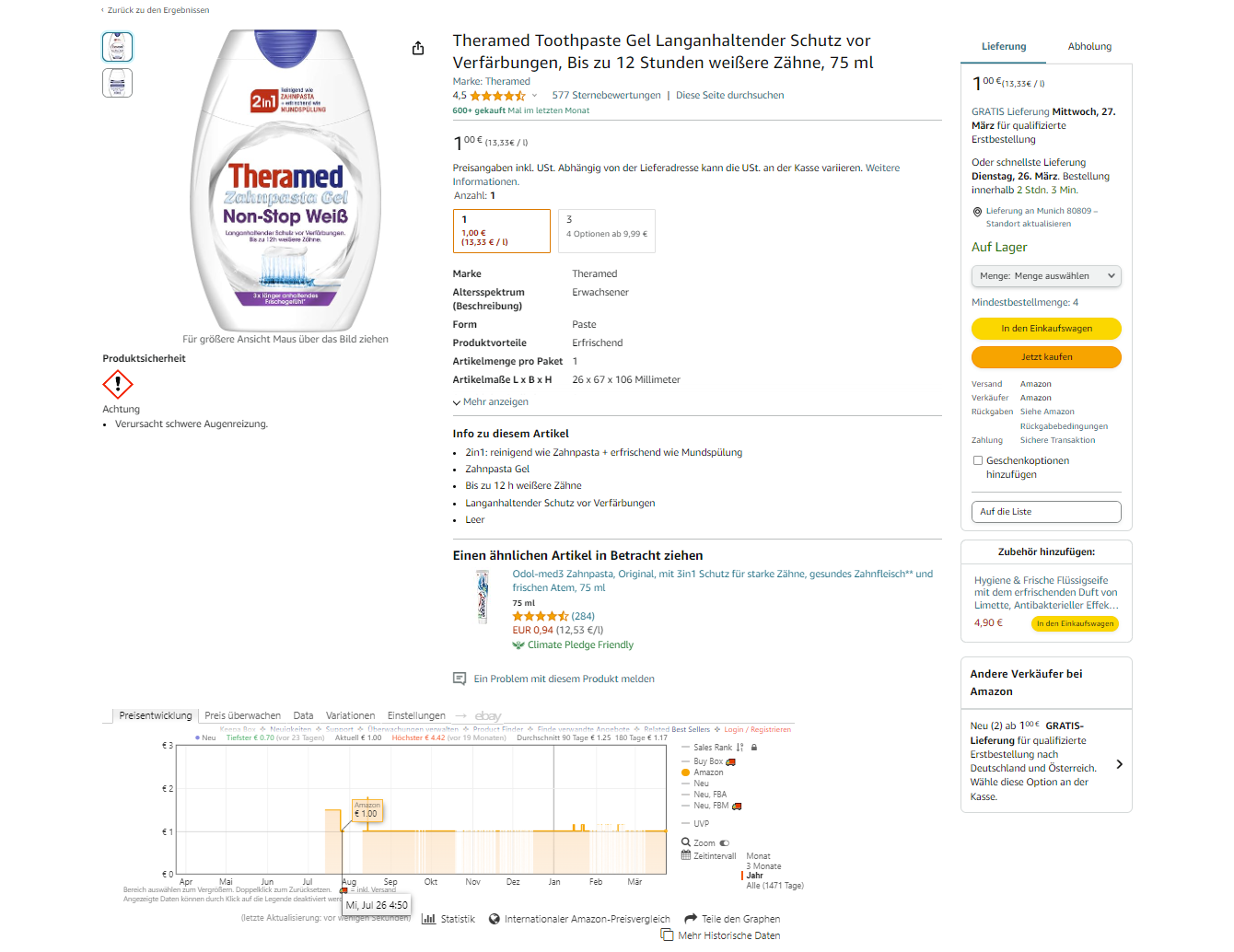
Task: Click the share icon beside the product image
Action: [x=418, y=48]
